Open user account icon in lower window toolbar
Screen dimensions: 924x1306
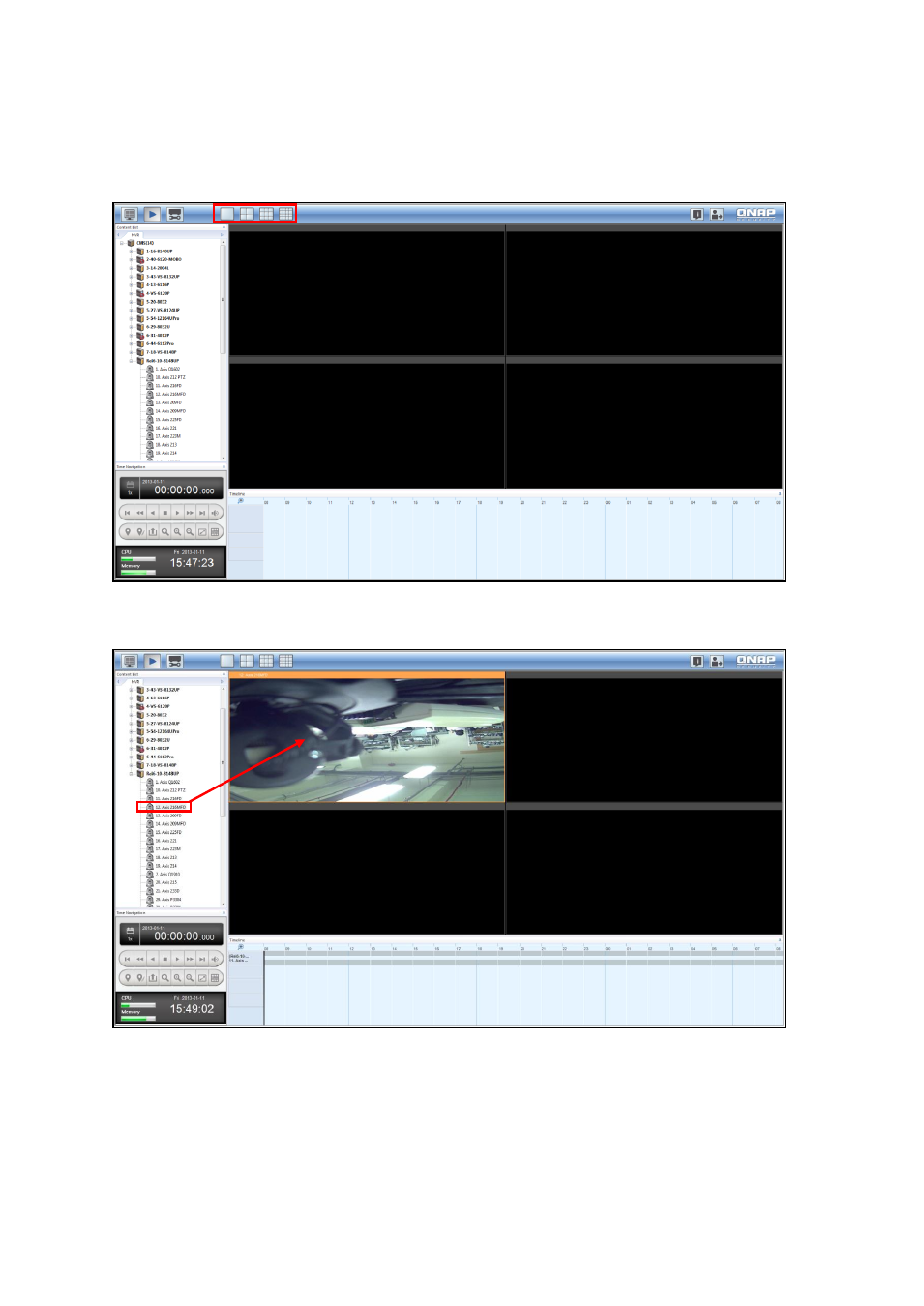coord(717,661)
